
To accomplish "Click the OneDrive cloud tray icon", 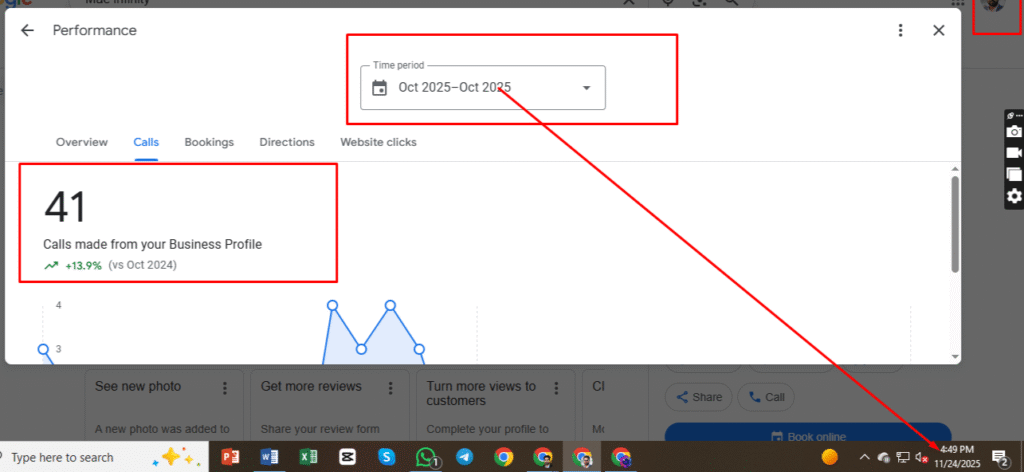I will 884,457.
